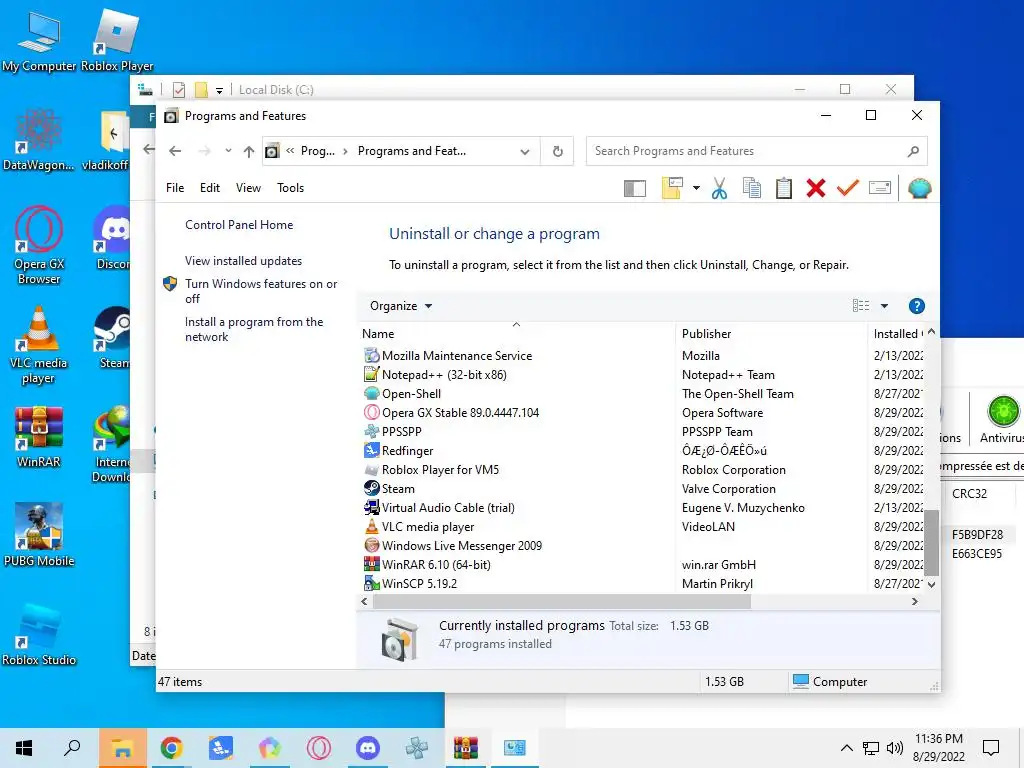
Task: Click the rename/email toolbar icon
Action: tap(880, 188)
